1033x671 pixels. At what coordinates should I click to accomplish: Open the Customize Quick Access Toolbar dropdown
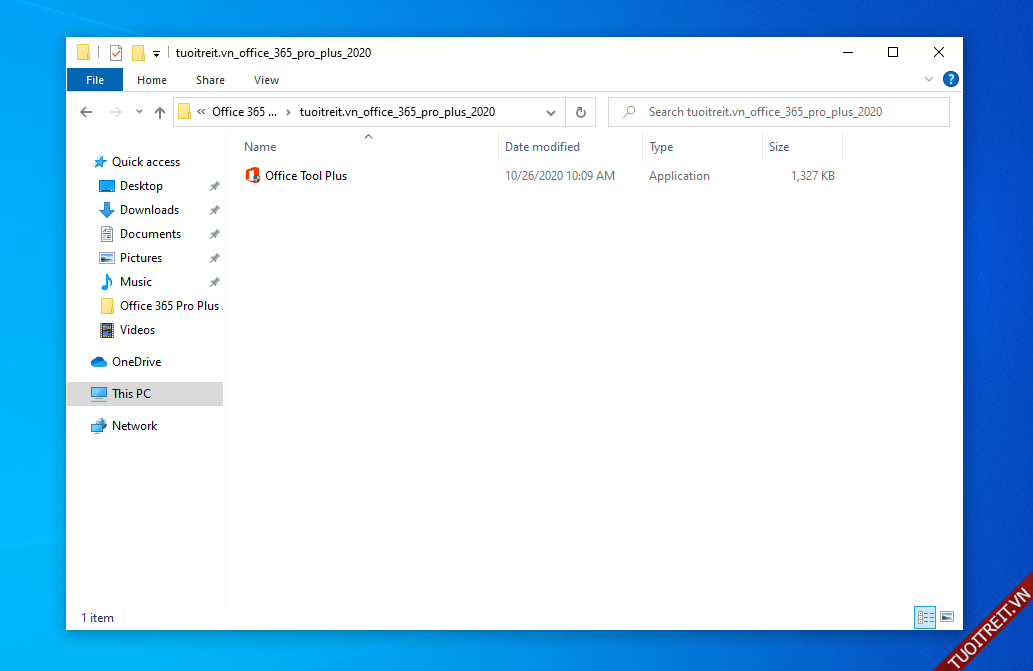click(x=156, y=54)
